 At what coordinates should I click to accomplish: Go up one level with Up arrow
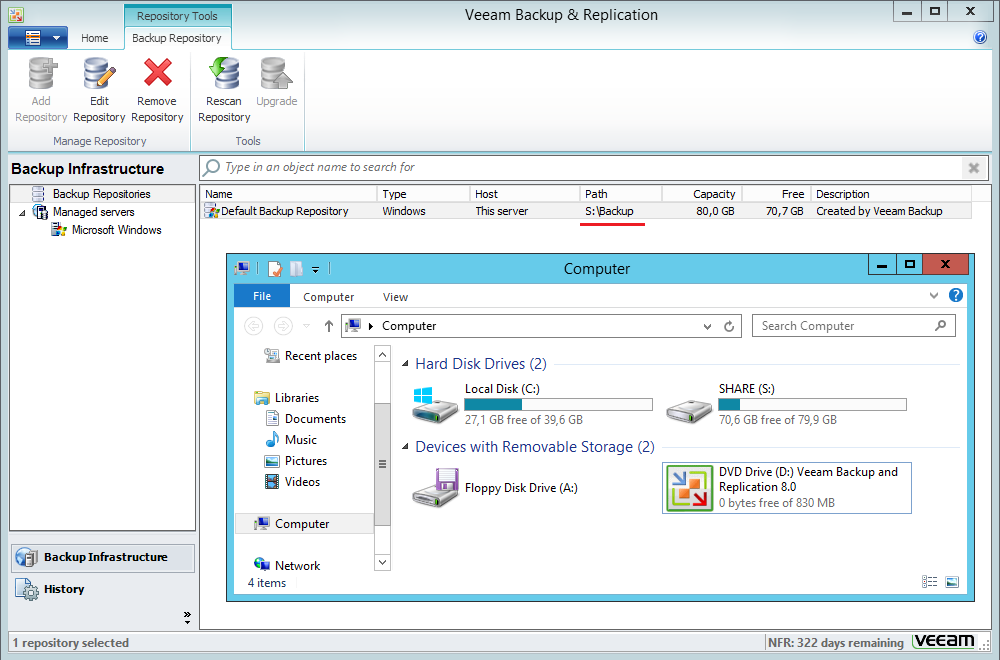(328, 326)
